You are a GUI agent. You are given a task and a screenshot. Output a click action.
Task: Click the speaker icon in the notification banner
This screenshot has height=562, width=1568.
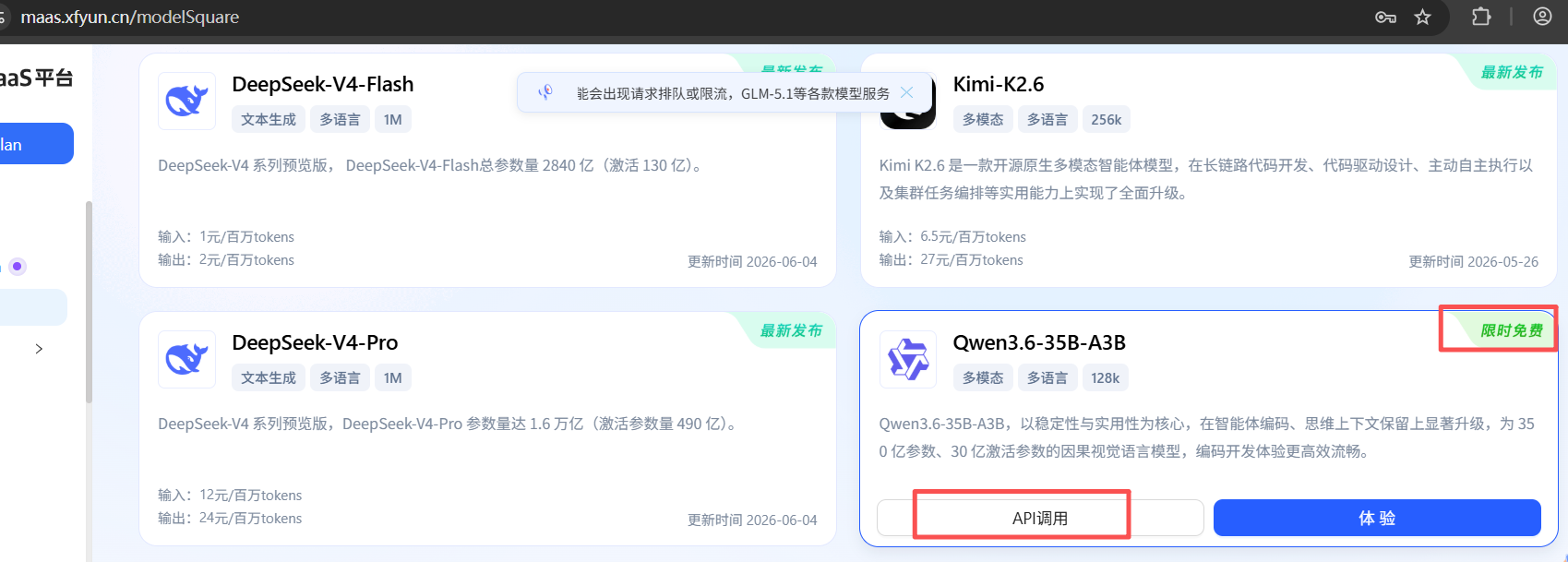(x=545, y=92)
